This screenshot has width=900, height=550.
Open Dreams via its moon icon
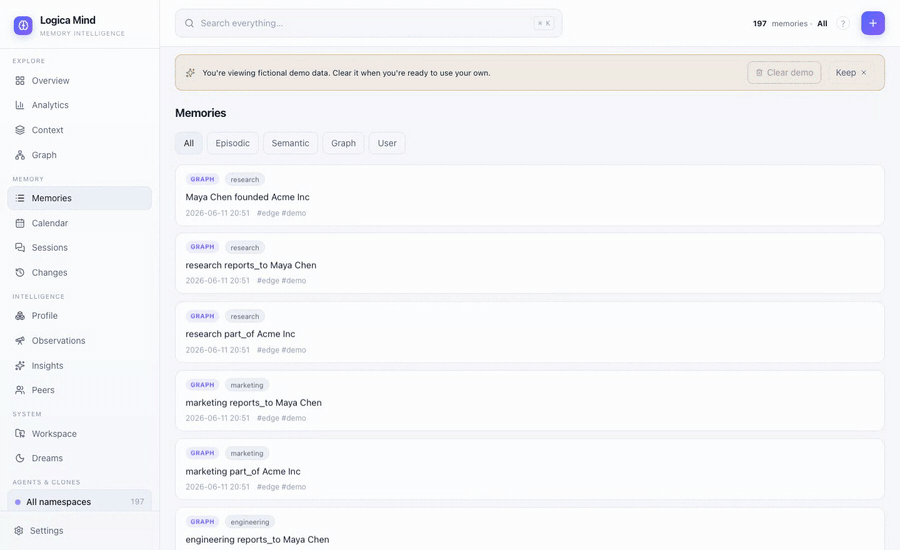pyautogui.click(x=20, y=458)
